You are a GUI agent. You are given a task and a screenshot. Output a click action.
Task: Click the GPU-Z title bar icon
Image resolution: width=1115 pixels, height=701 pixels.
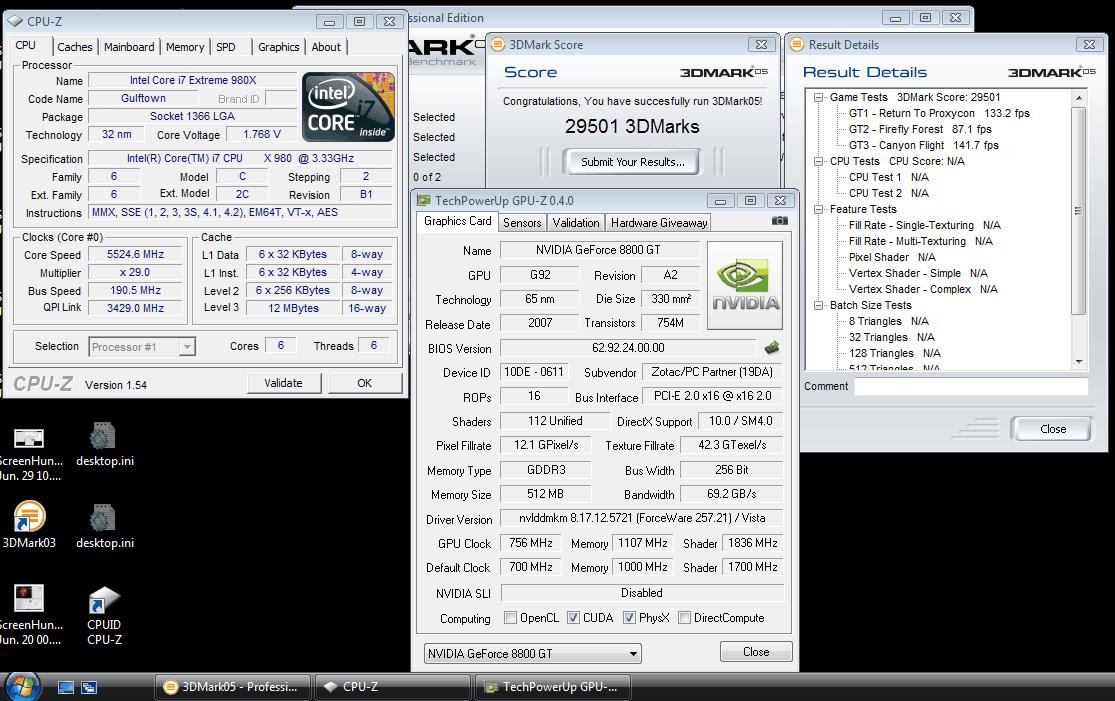pyautogui.click(x=424, y=200)
